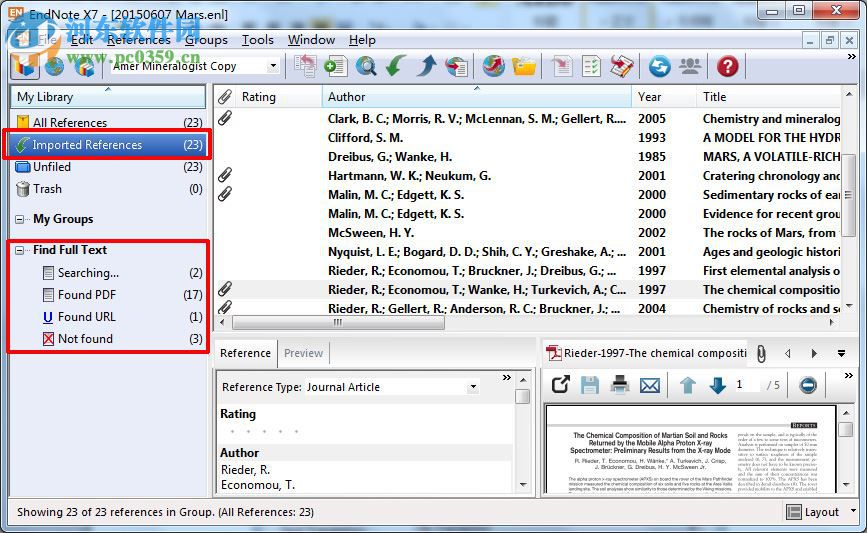The width and height of the screenshot is (867, 533).
Task: Open the Reference Type dropdown
Action: coord(473,387)
